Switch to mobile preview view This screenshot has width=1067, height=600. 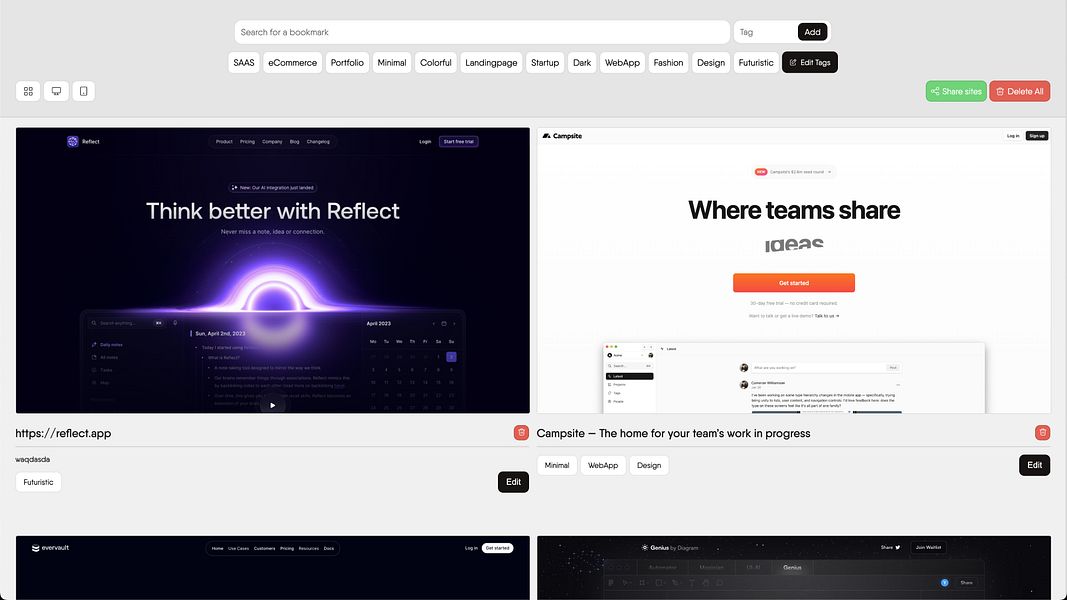coord(84,91)
